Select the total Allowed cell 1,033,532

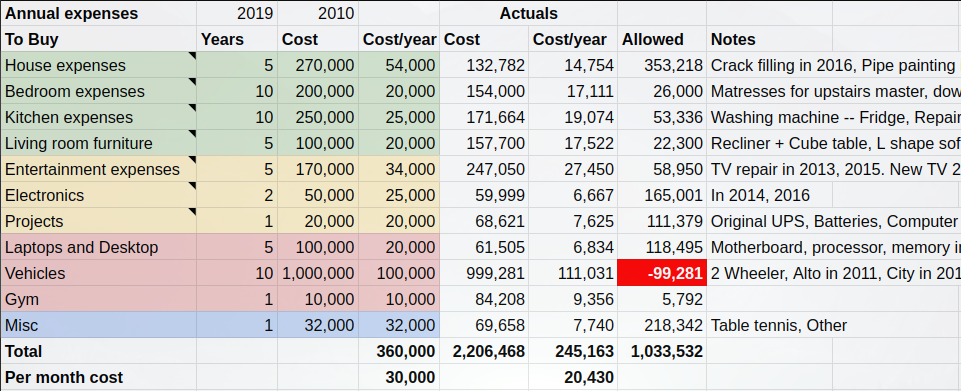click(662, 351)
